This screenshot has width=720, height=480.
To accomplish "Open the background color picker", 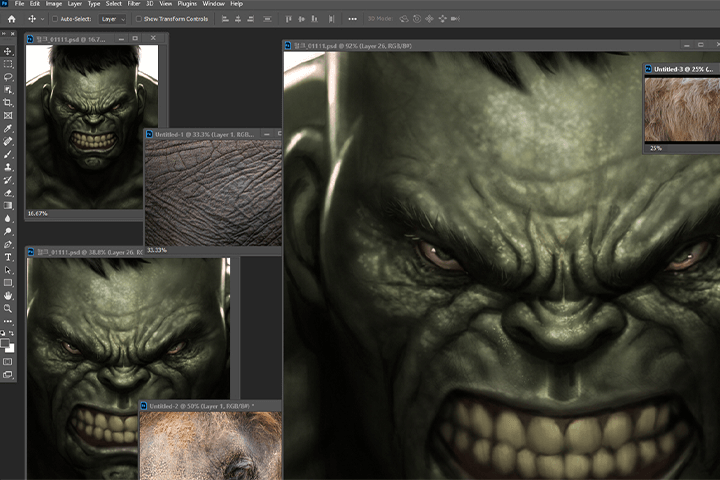I will coord(11,349).
